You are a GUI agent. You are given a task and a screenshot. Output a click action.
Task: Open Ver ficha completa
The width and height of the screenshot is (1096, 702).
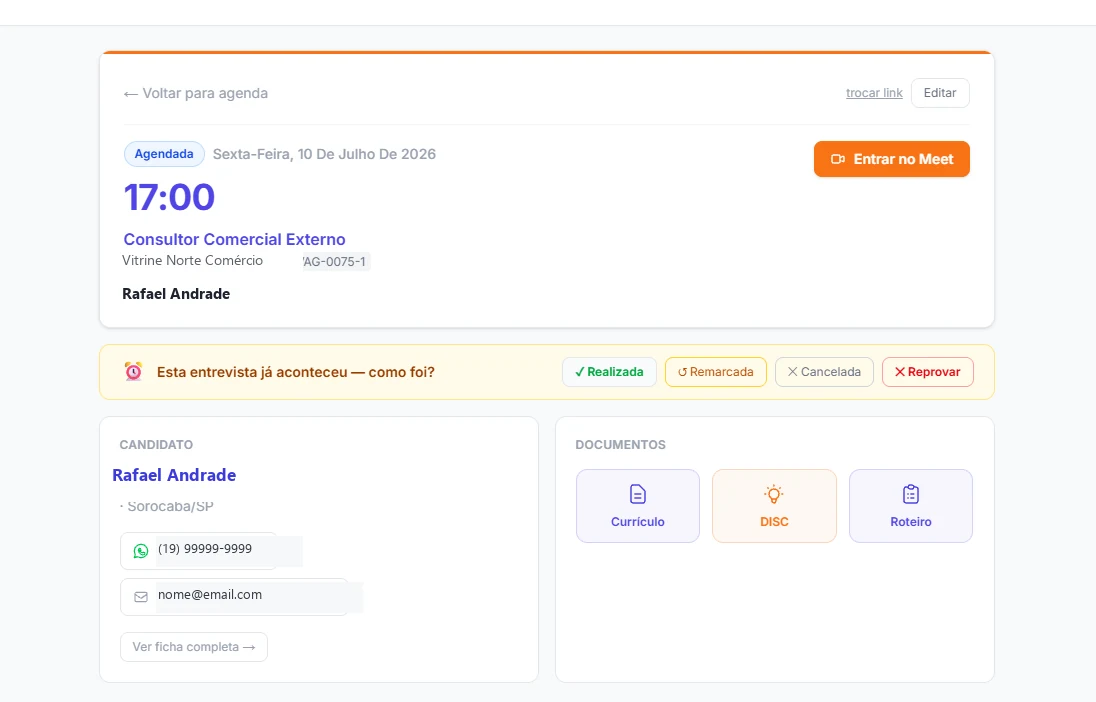click(194, 647)
